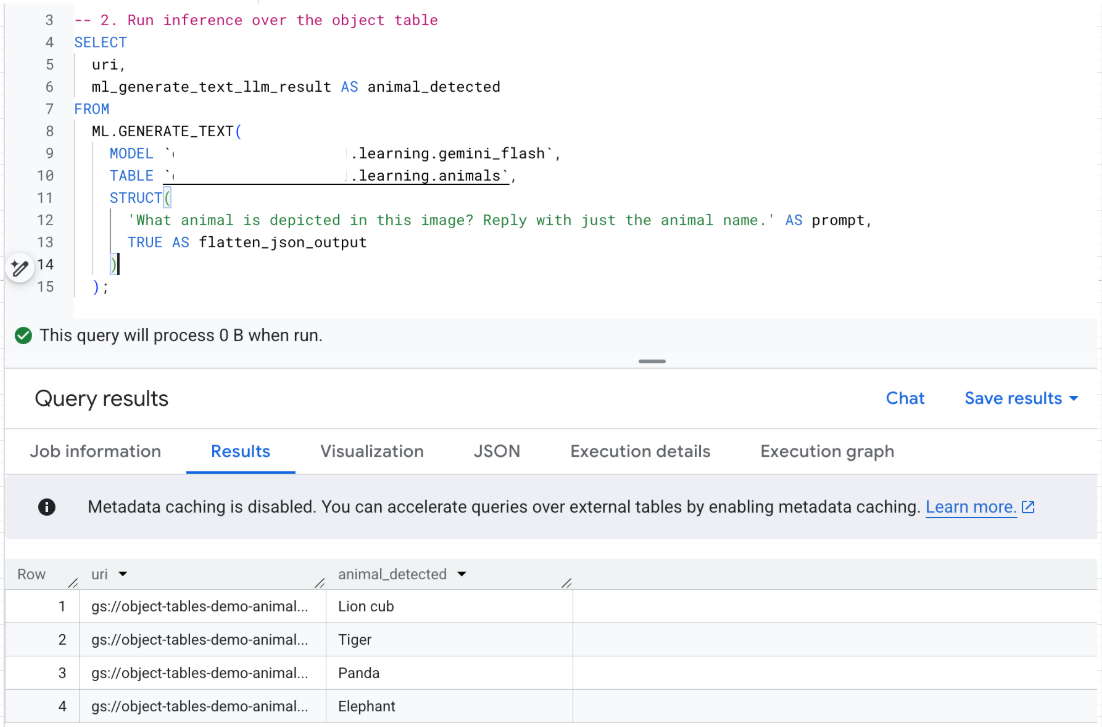Click ML.GENERATE_TEXT function on line 8
This screenshot has height=727, width=1102.
(162, 131)
